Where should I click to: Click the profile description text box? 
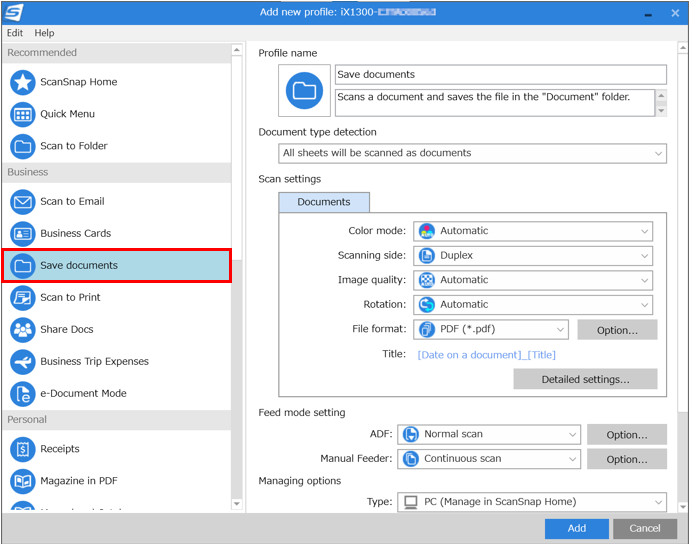(495, 103)
